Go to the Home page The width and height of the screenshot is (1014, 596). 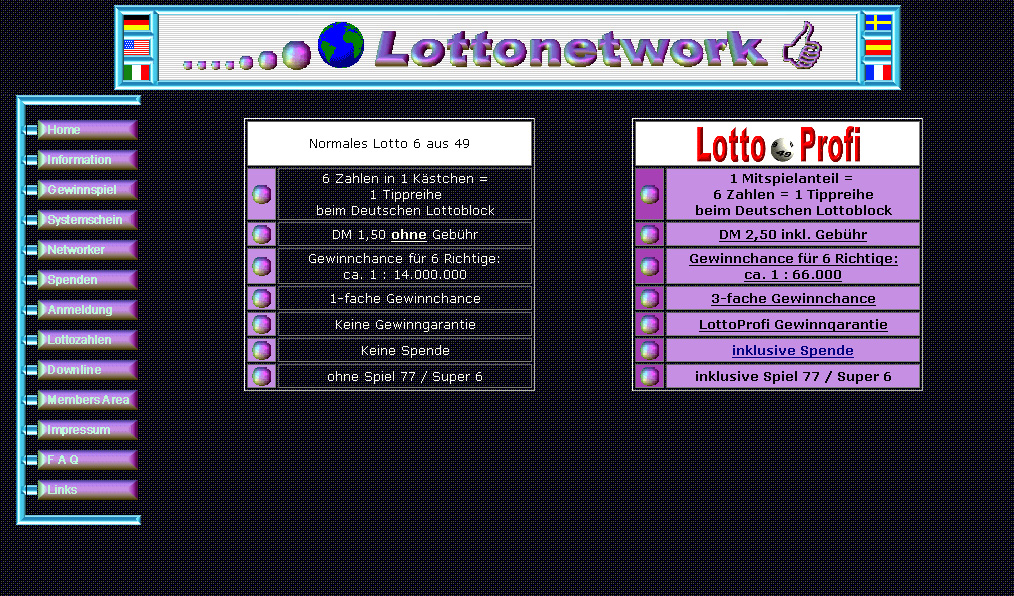click(87, 130)
